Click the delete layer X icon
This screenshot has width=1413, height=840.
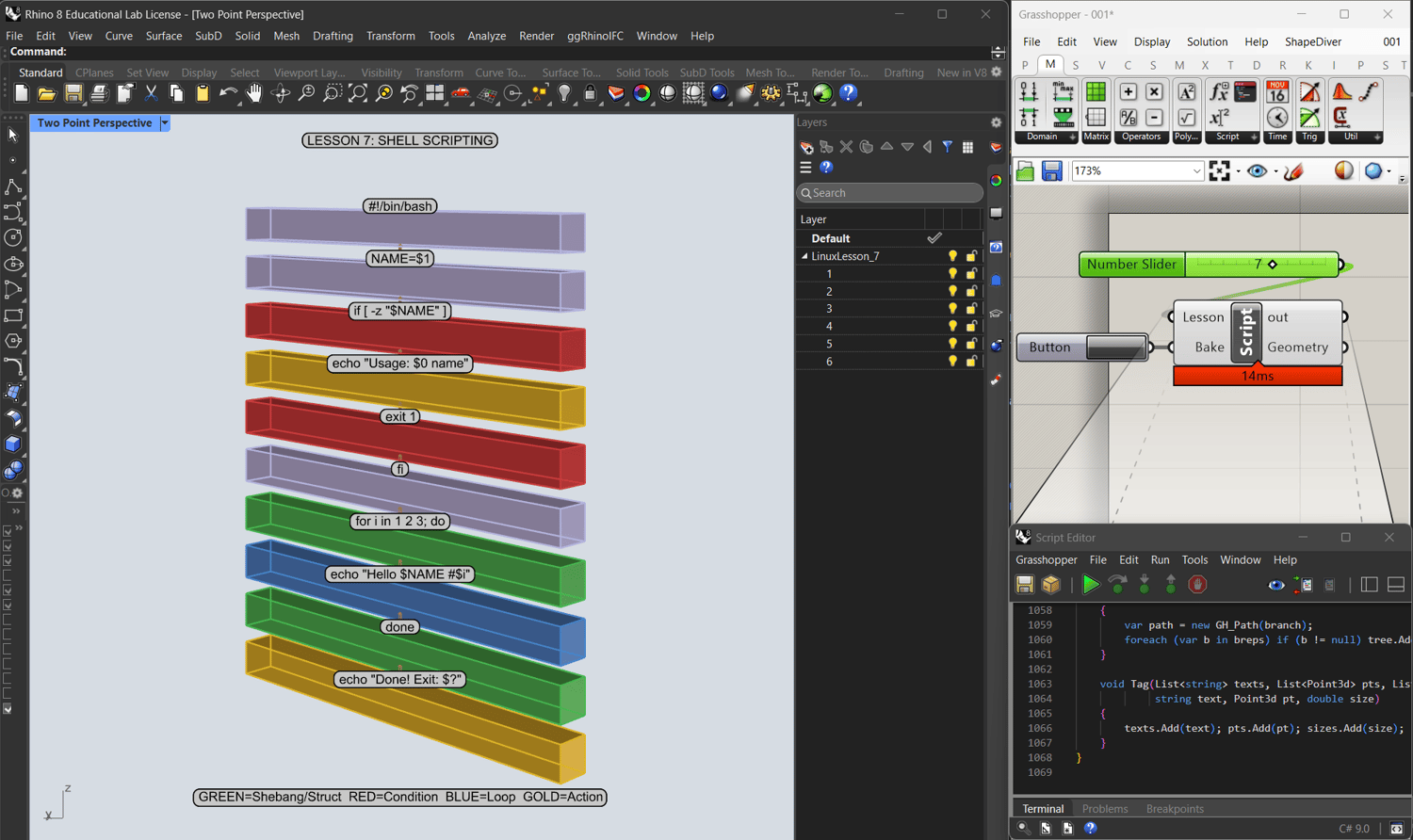[846, 147]
